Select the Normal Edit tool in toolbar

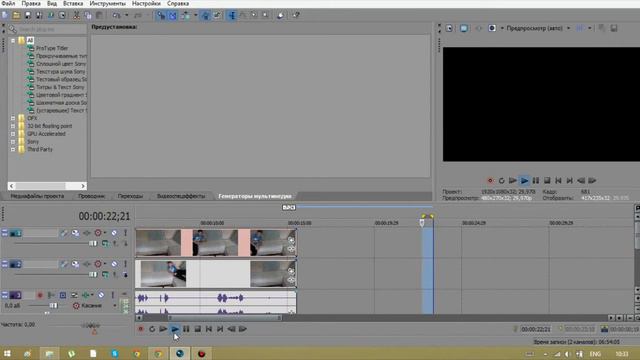tap(231, 16)
